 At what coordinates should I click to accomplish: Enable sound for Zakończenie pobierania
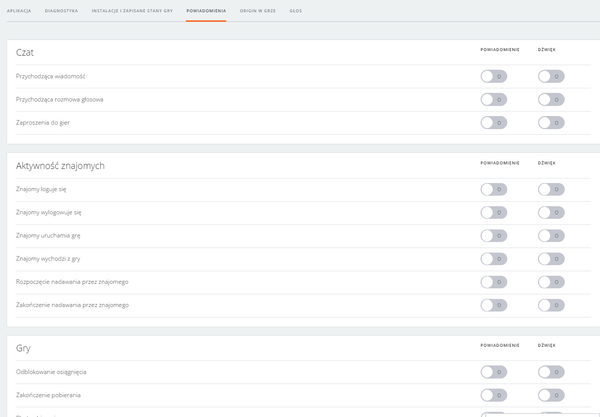550,394
